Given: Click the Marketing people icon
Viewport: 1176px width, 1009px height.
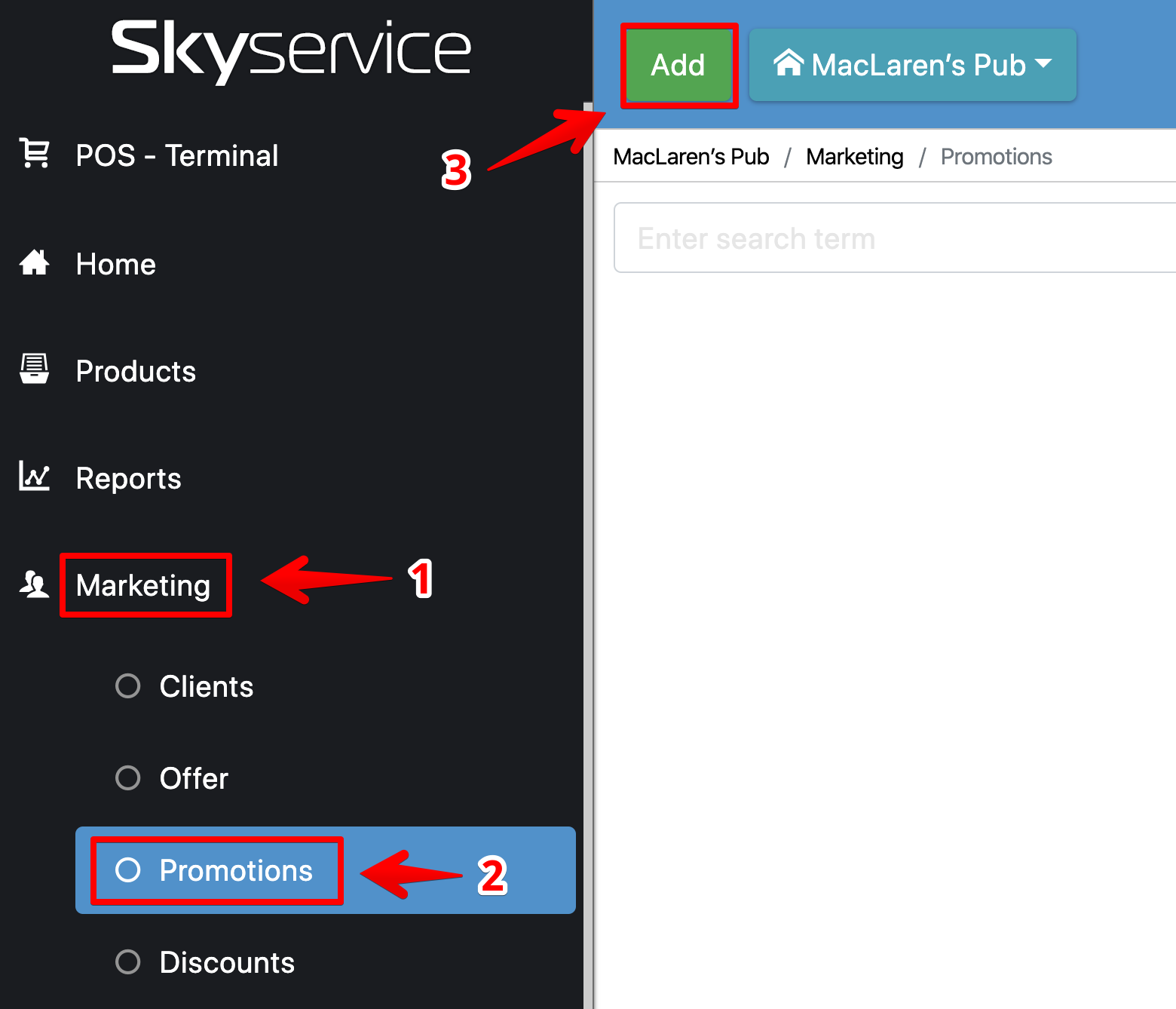Looking at the screenshot, I should [35, 584].
